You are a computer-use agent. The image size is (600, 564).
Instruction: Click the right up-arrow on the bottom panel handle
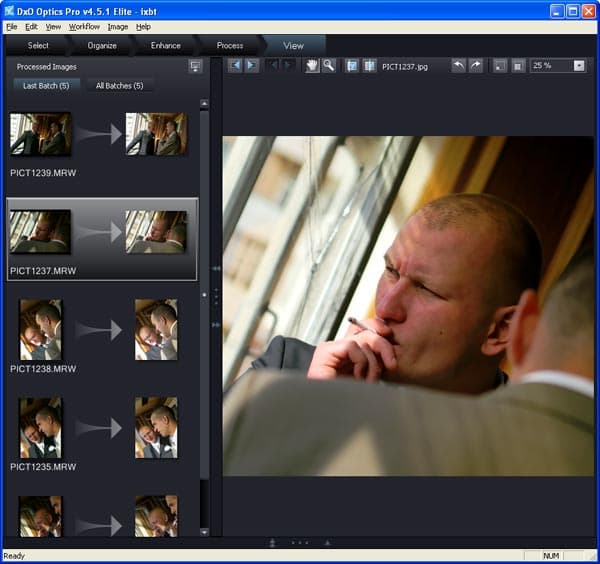tap(328, 543)
